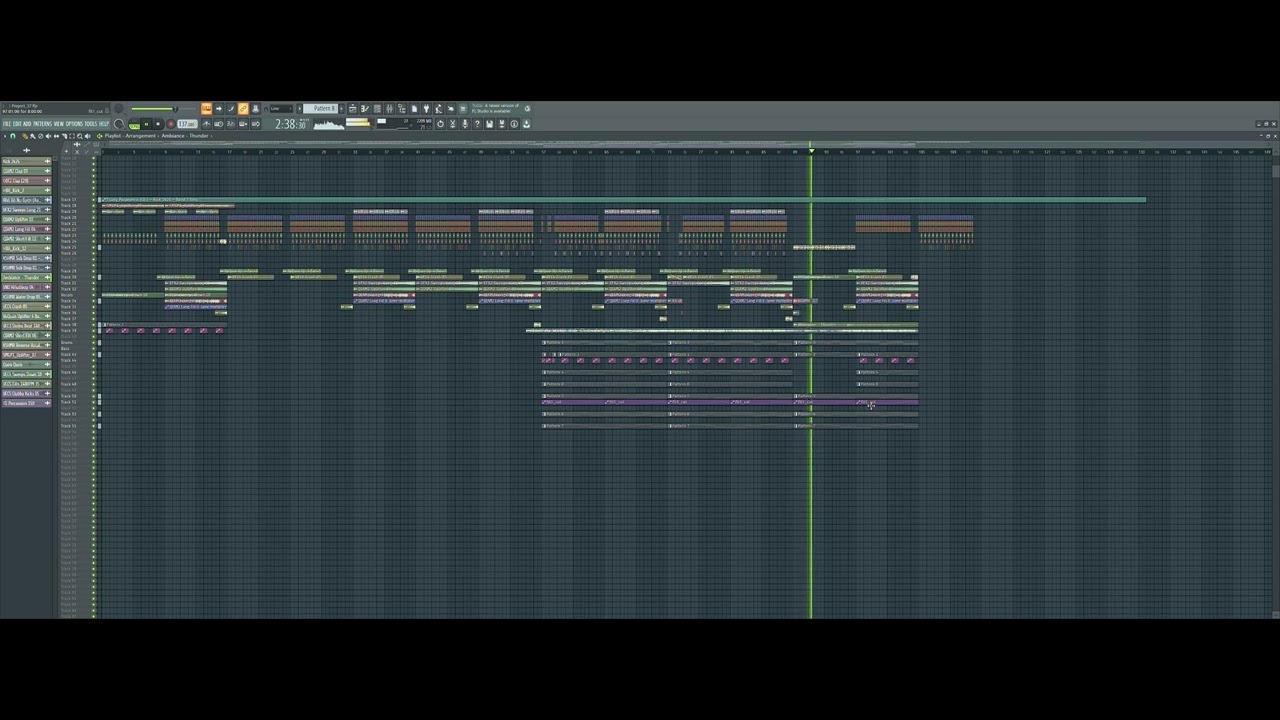The width and height of the screenshot is (1280, 720).
Task: Toggle the metronome button
Action: (x=206, y=124)
